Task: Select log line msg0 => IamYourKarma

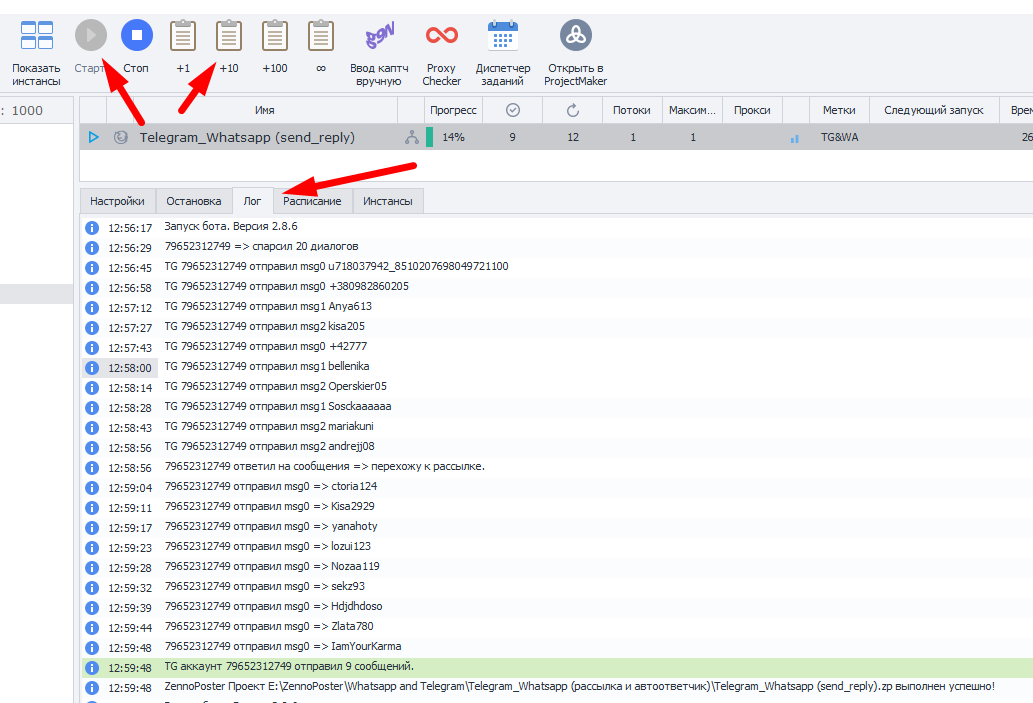Action: [x=283, y=646]
